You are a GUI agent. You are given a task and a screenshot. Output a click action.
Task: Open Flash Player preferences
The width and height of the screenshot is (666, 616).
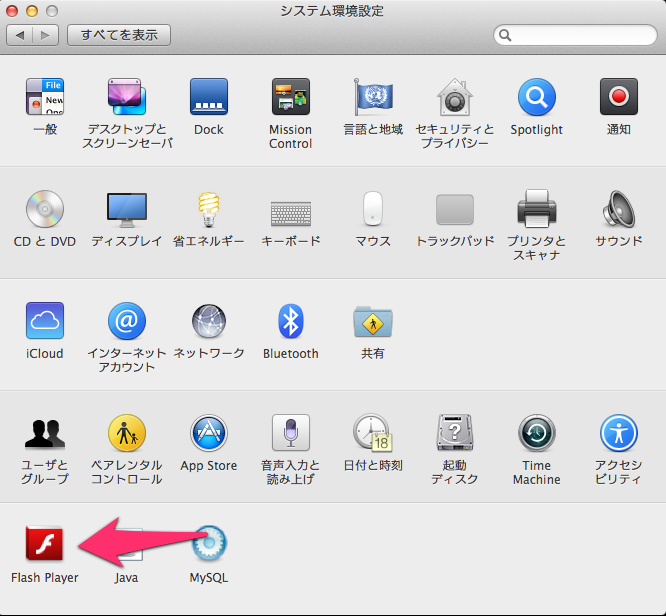tap(44, 544)
